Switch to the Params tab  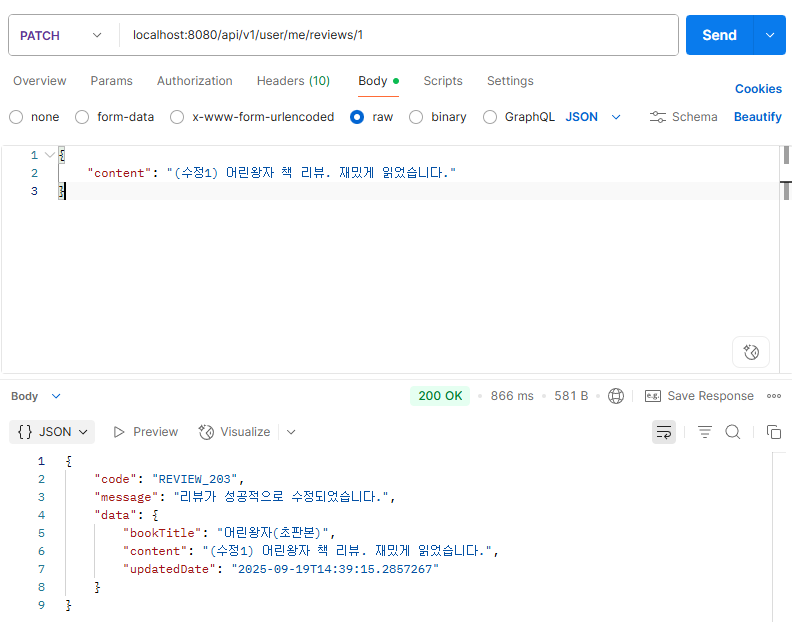(112, 81)
